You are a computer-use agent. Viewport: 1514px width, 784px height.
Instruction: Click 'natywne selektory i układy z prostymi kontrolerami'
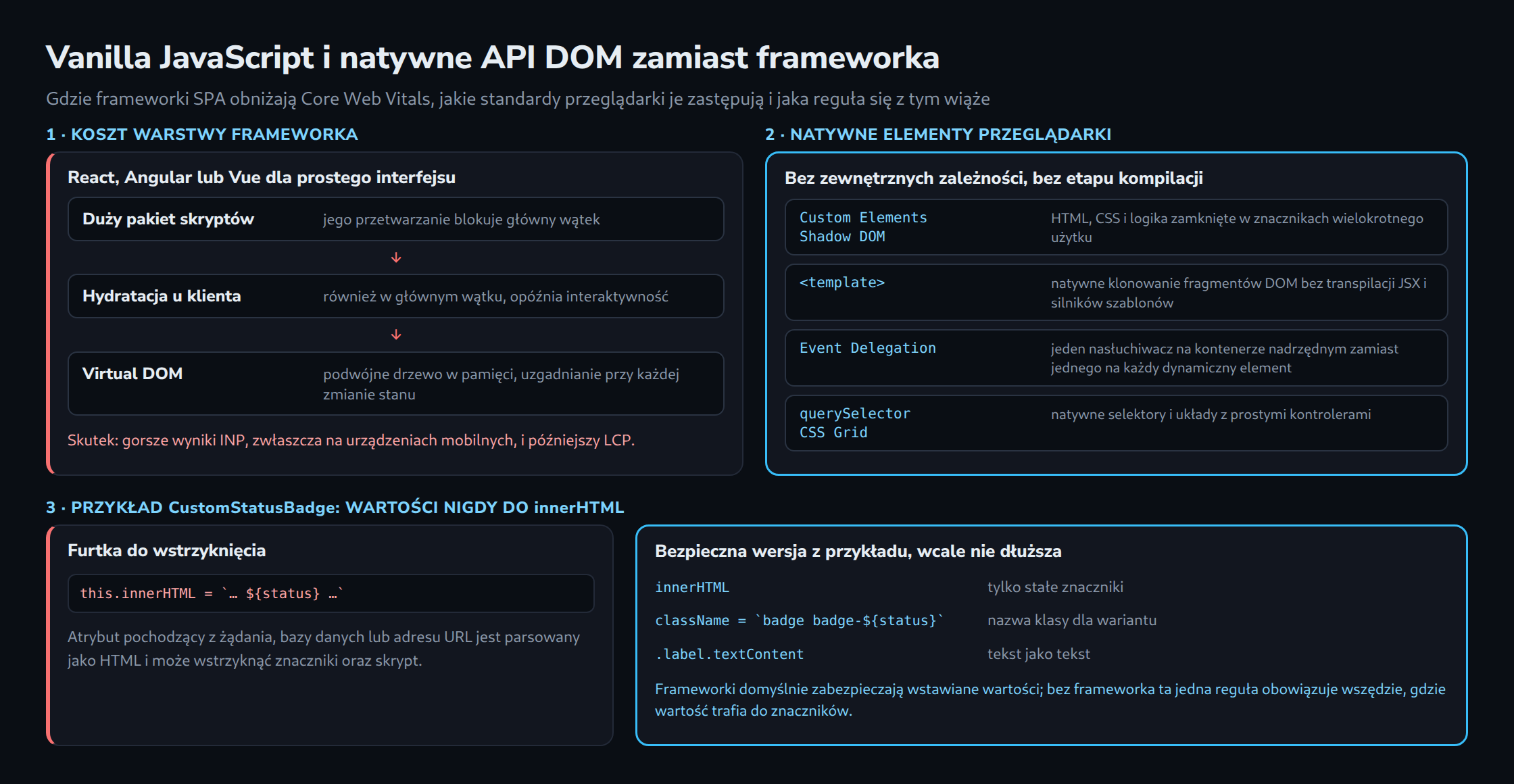(1211, 414)
